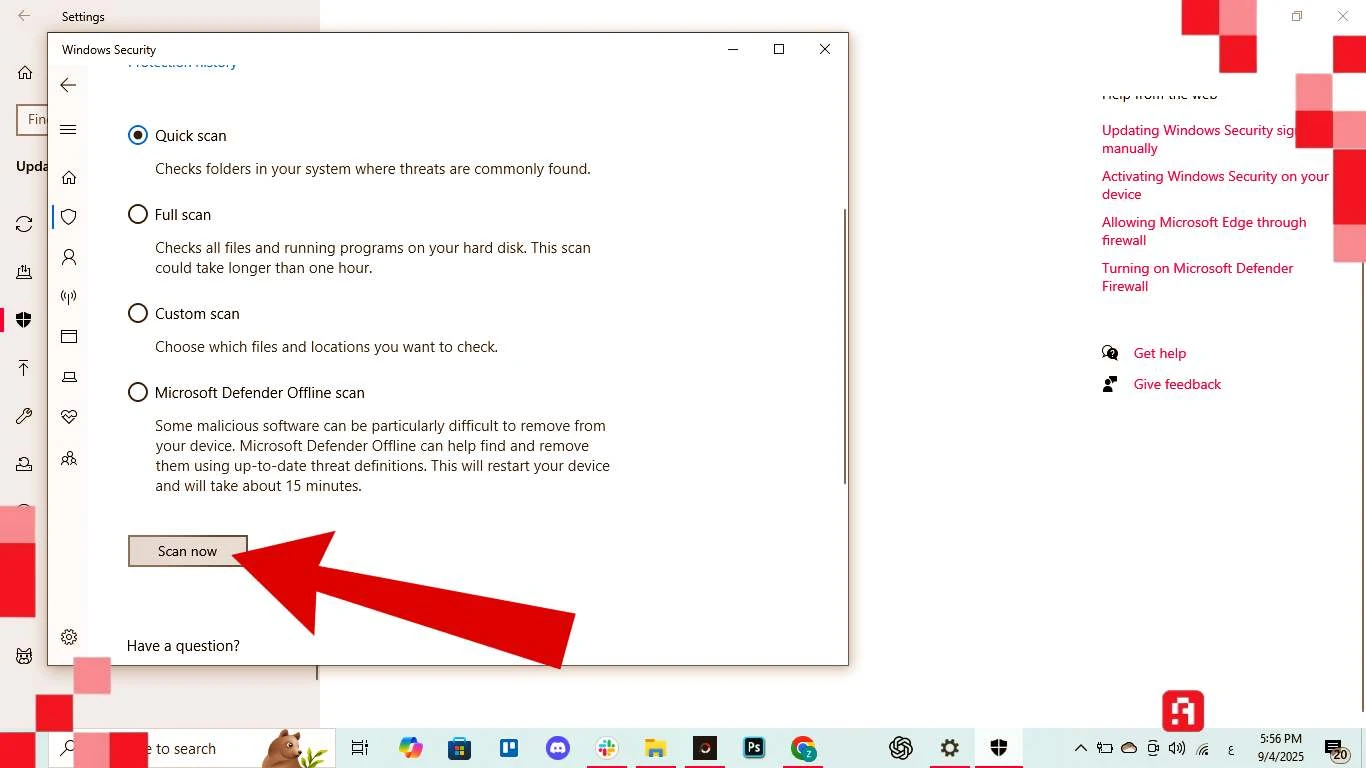Open OneDrive cloud tray icon
The width and height of the screenshot is (1366, 768).
click(1129, 748)
